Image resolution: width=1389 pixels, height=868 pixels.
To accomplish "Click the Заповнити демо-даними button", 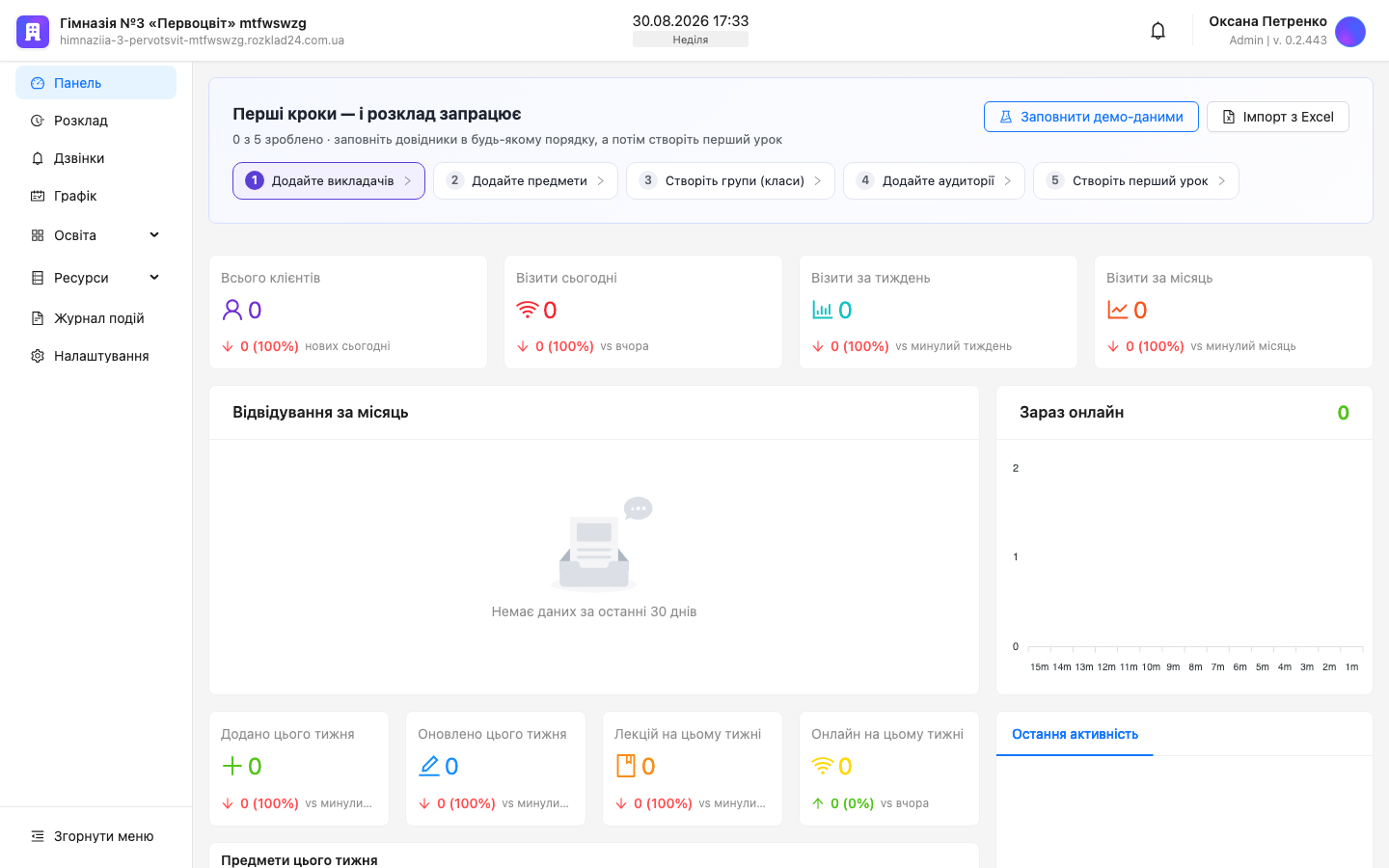I will coord(1091,117).
